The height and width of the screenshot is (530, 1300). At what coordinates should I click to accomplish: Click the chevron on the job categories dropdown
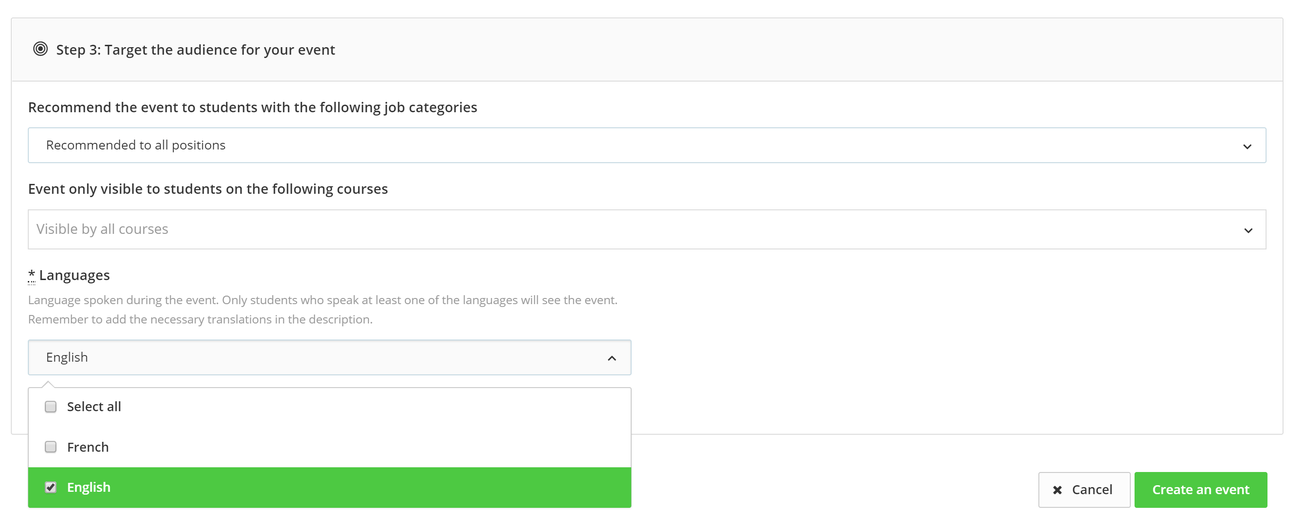[1247, 146]
